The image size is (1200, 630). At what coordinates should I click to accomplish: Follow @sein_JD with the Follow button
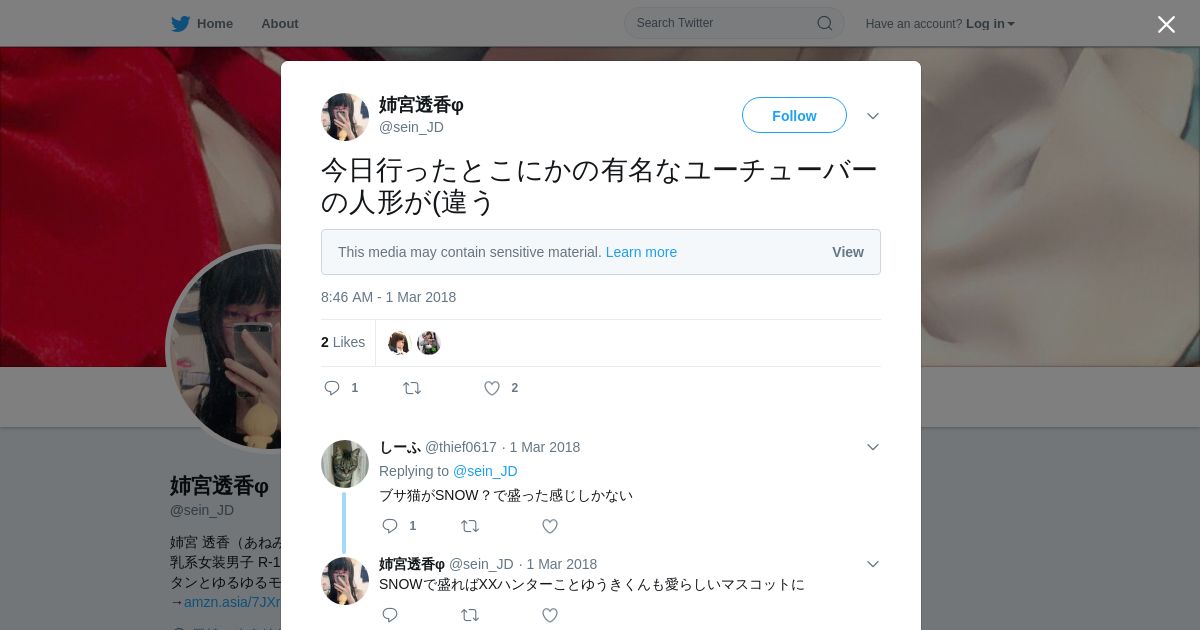794,116
